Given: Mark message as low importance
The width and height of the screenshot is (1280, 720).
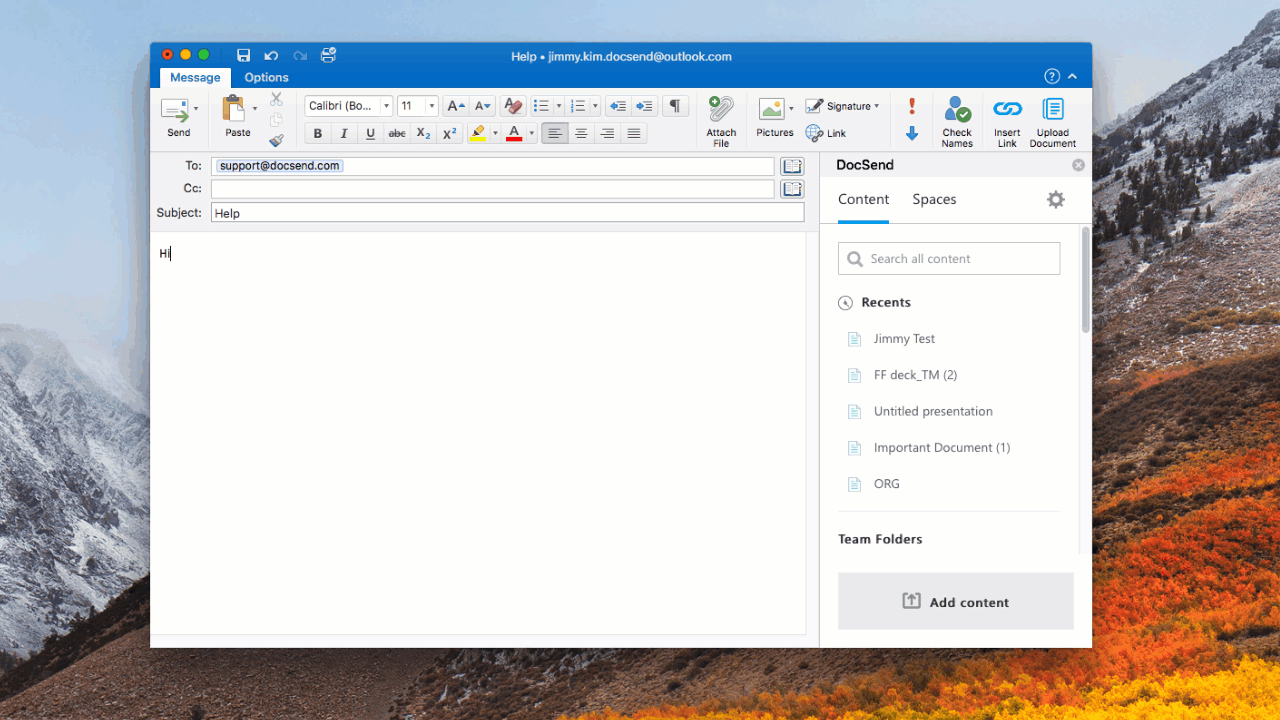Looking at the screenshot, I should [912, 133].
